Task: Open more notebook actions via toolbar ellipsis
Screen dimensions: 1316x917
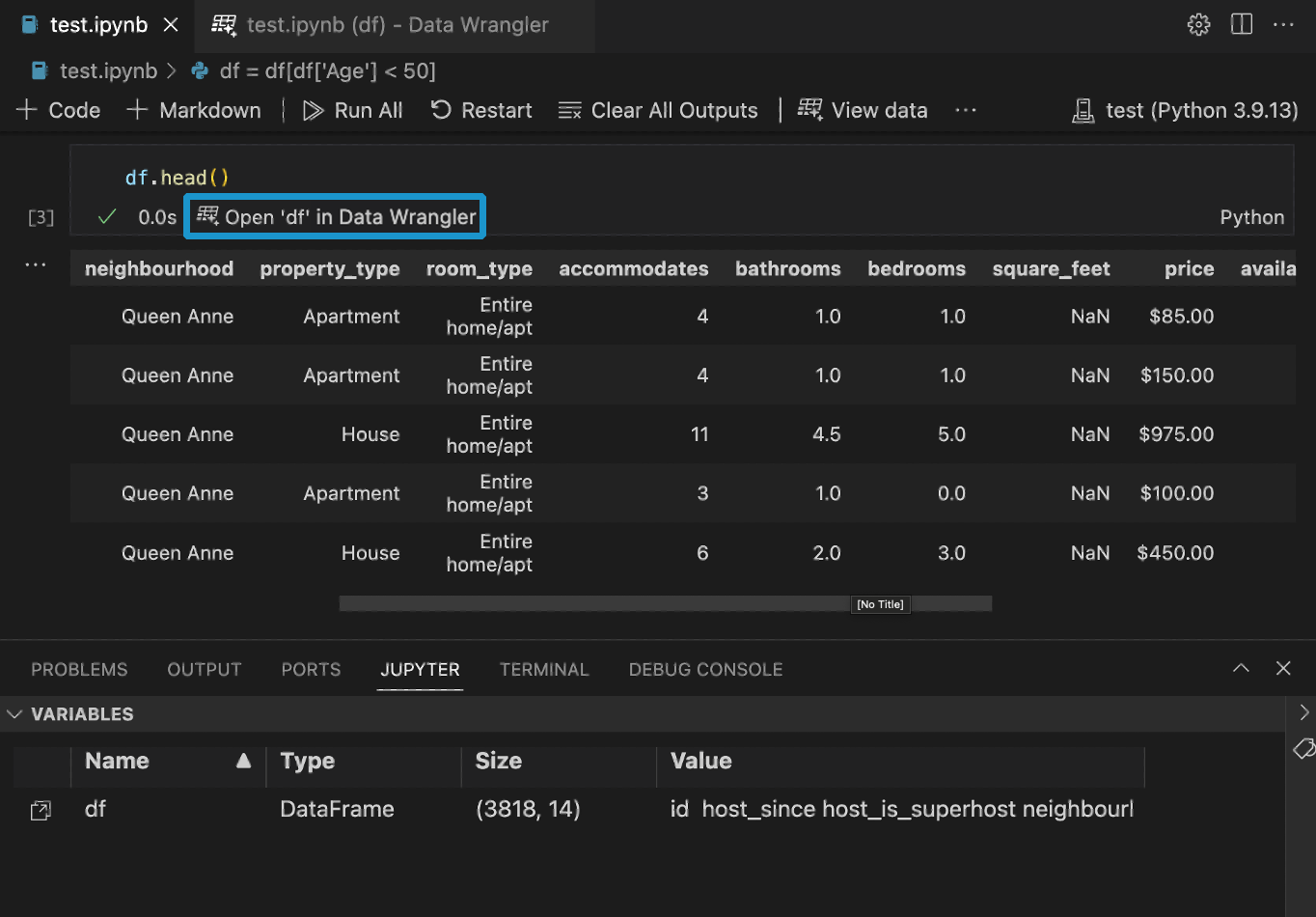Action: [965, 110]
